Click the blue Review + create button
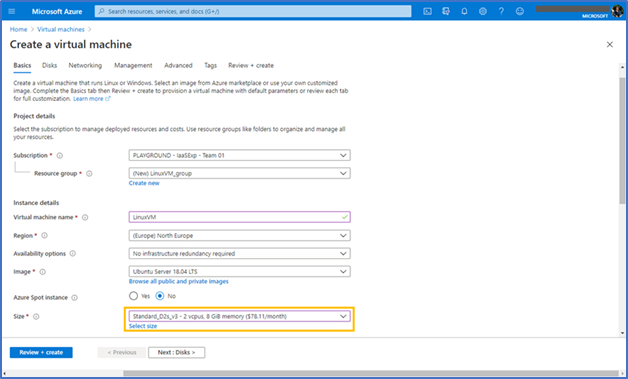The height and width of the screenshot is (379, 628). point(41,353)
